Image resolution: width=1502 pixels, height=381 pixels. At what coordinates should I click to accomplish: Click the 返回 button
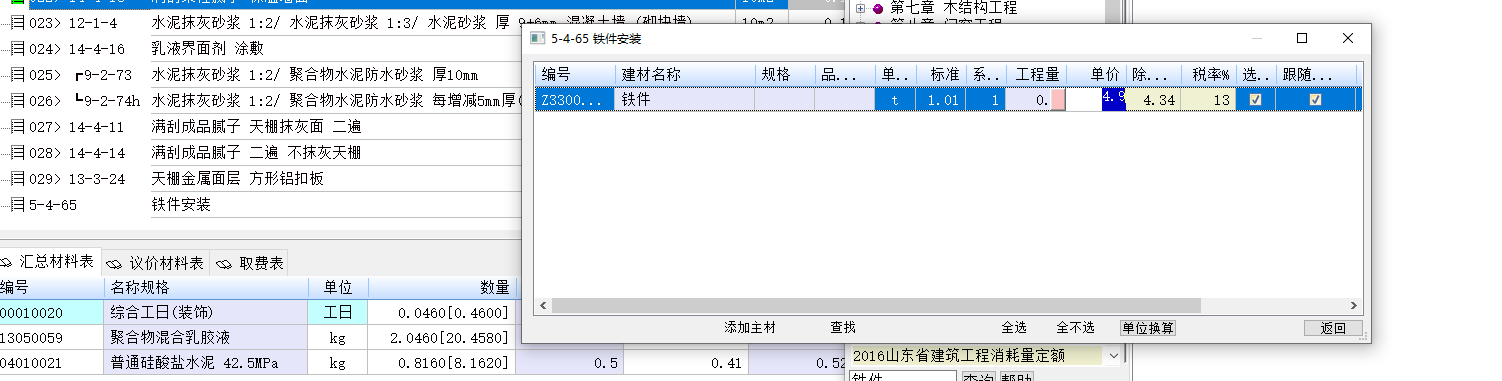click(x=1333, y=328)
